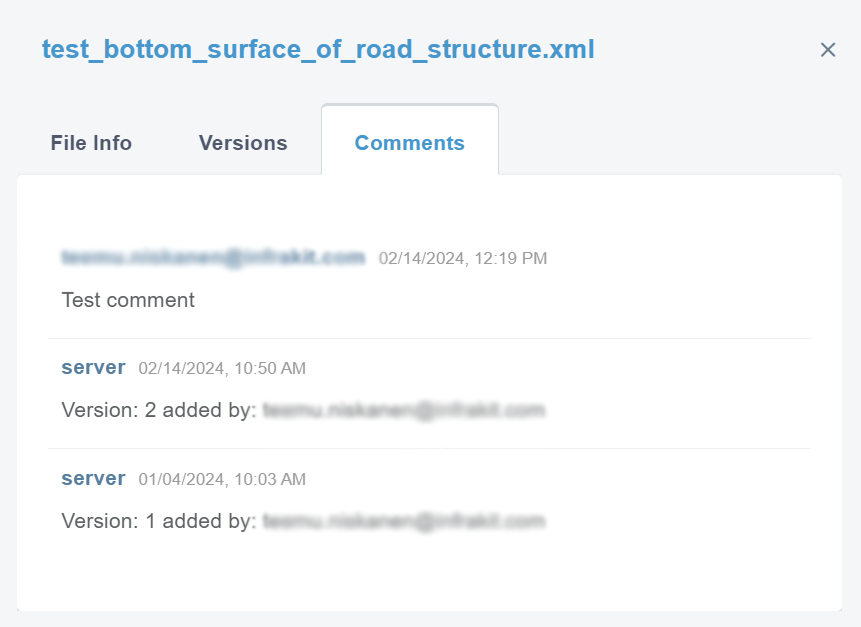Switch to the File Info tab
Image resolution: width=861 pixels, height=627 pixels.
point(91,143)
